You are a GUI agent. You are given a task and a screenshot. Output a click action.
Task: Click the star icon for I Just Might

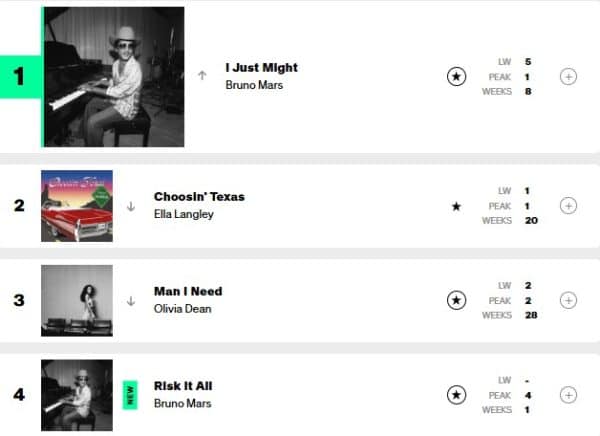[456, 77]
